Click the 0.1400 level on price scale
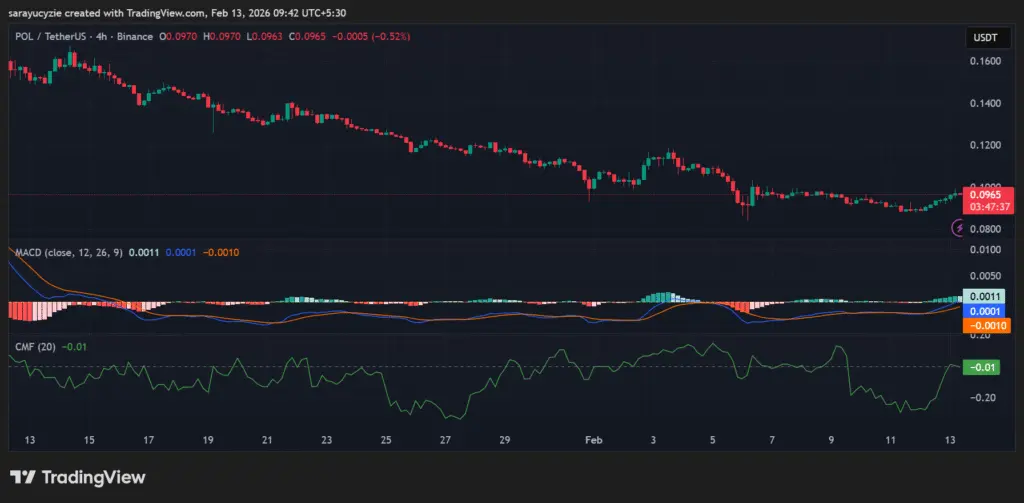Image resolution: width=1024 pixels, height=503 pixels. coord(984,104)
